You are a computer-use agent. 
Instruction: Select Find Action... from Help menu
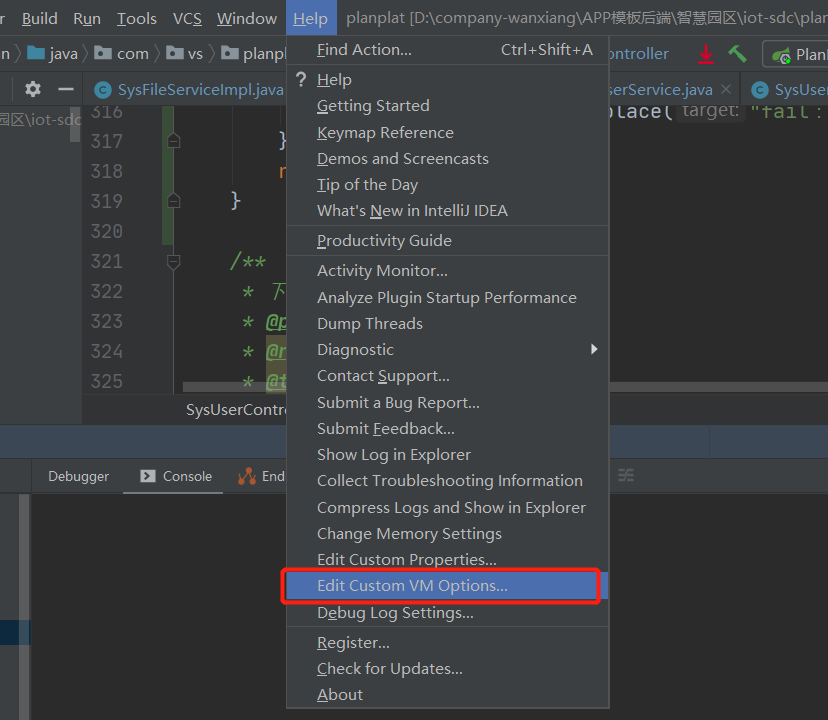coord(447,50)
